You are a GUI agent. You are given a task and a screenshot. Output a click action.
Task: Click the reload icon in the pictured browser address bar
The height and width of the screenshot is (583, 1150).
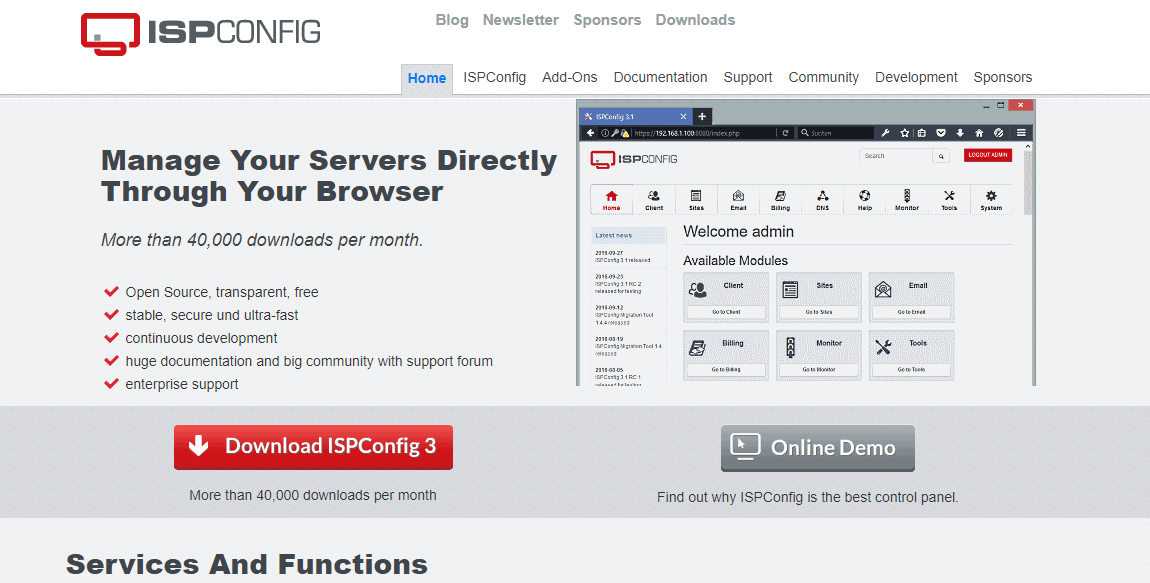tap(785, 133)
